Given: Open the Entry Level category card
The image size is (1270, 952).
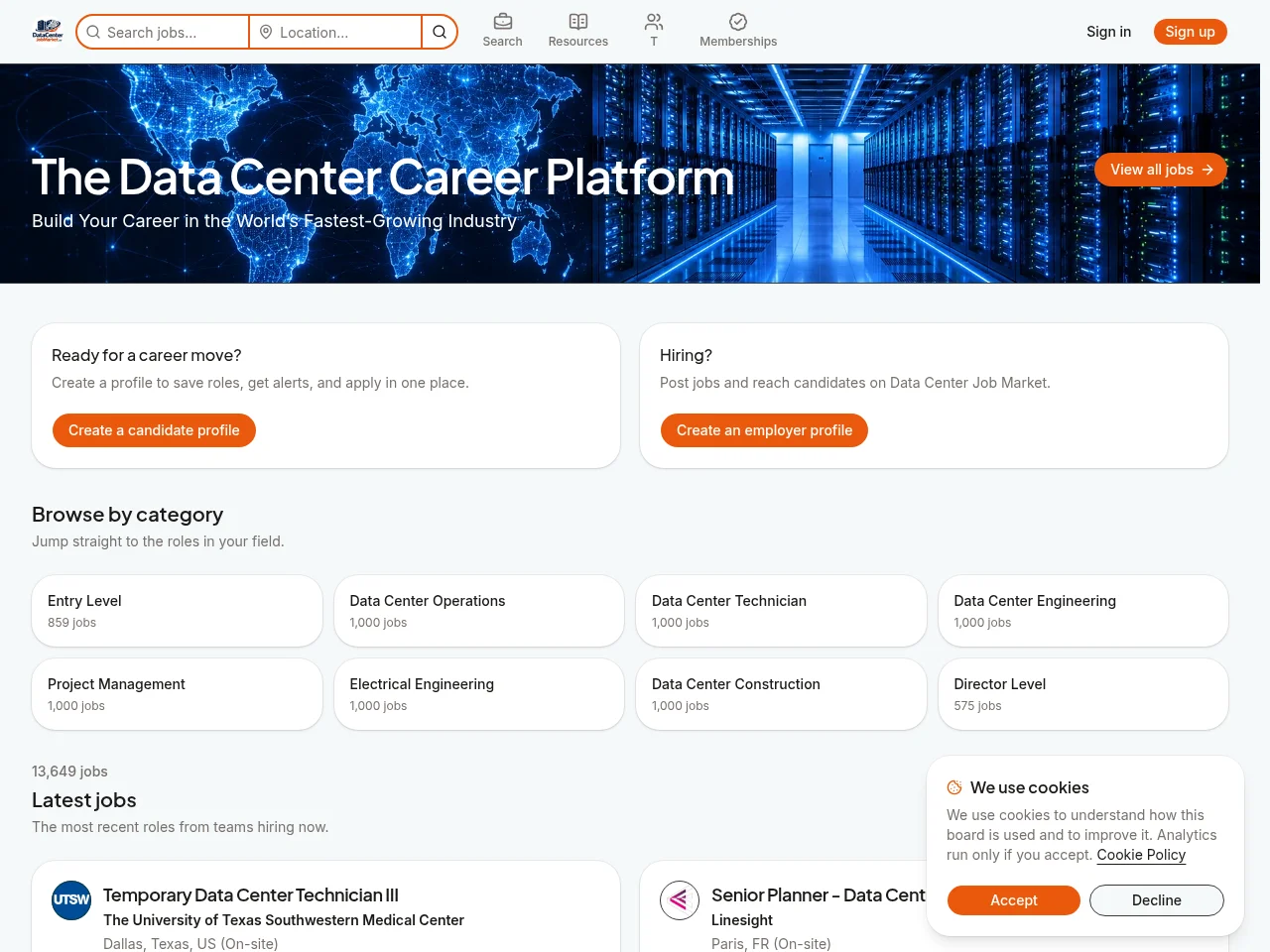Looking at the screenshot, I should (177, 611).
